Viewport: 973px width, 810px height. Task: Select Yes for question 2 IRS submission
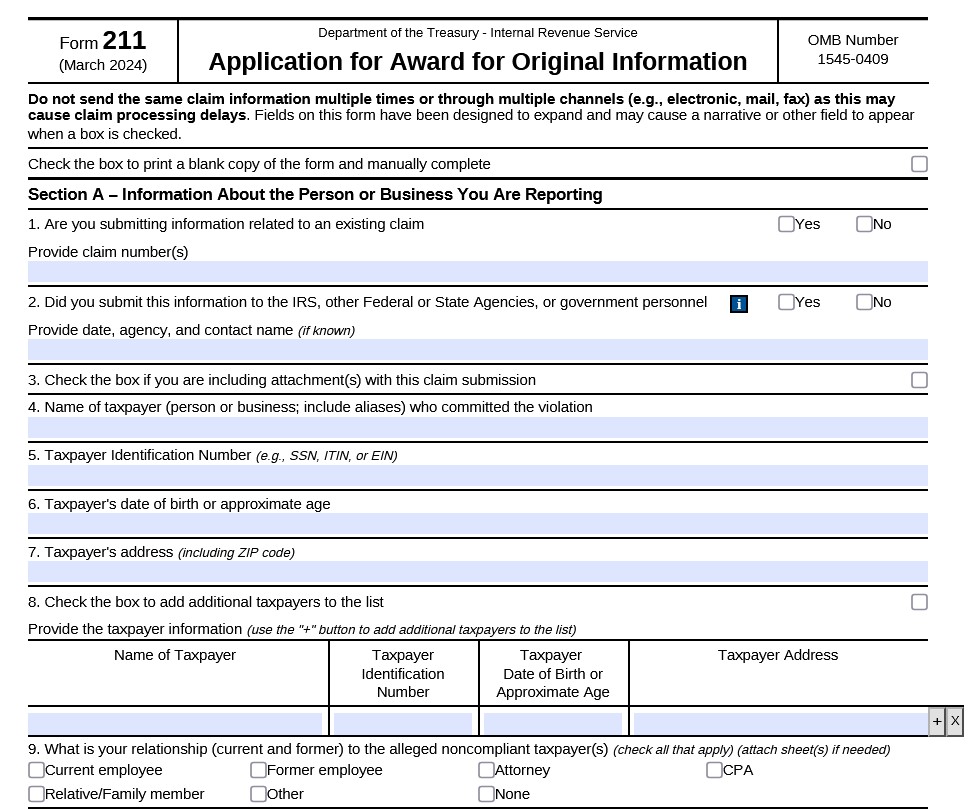pos(786,302)
